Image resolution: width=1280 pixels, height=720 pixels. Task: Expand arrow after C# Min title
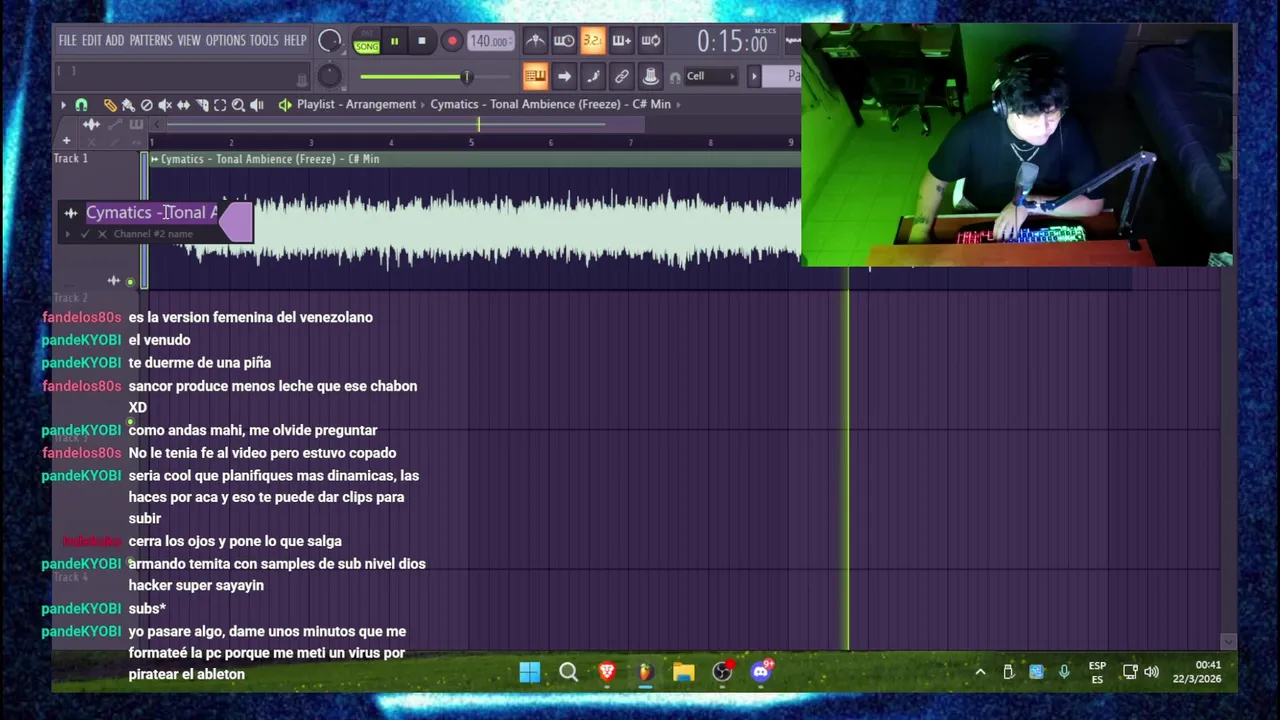679,104
